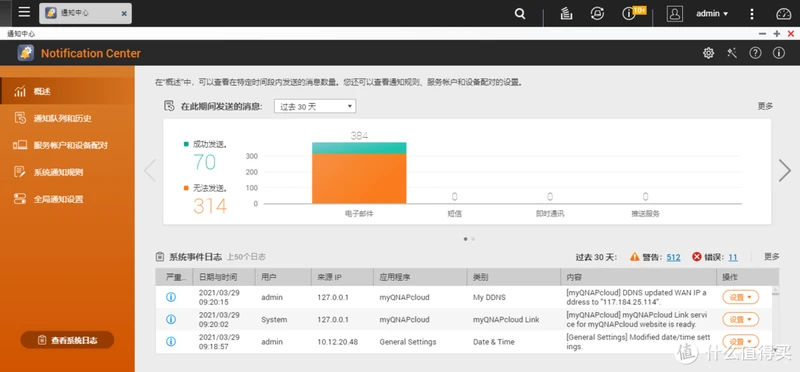The image size is (800, 372).
Task: Click the 电子邮件 chart axis label
Action: coord(359,214)
